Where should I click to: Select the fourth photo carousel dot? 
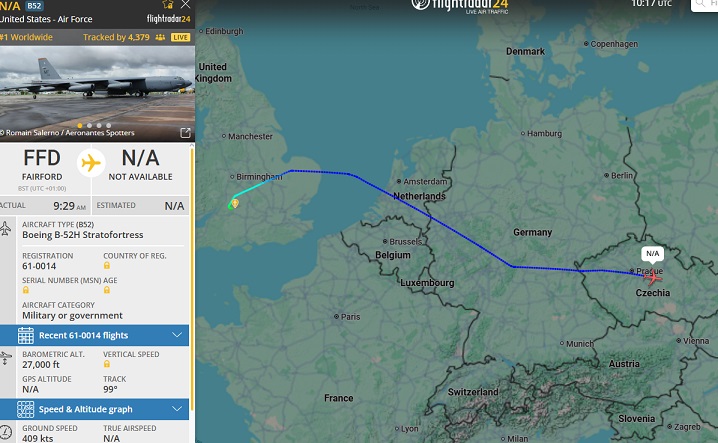[106, 125]
